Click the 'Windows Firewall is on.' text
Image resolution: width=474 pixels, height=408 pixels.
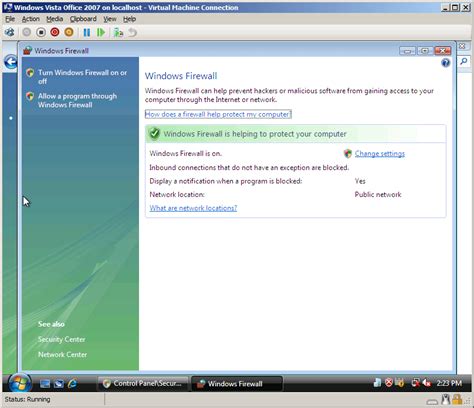click(x=185, y=154)
